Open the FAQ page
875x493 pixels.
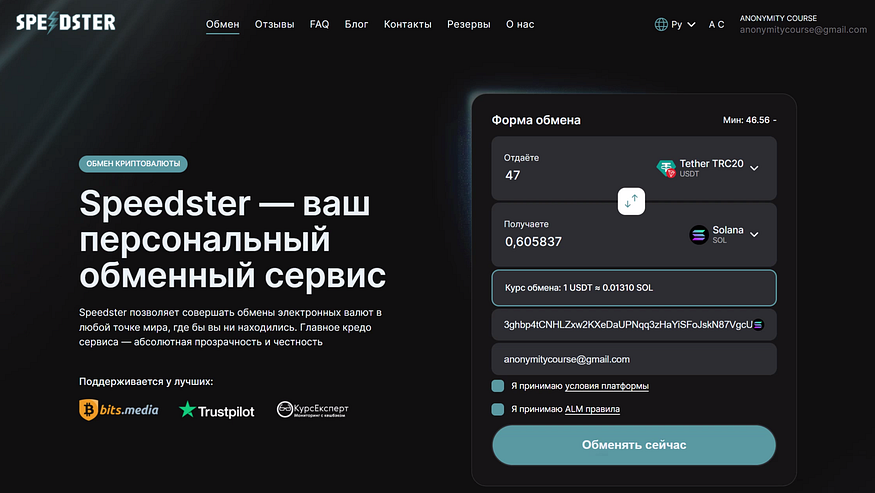(x=319, y=24)
